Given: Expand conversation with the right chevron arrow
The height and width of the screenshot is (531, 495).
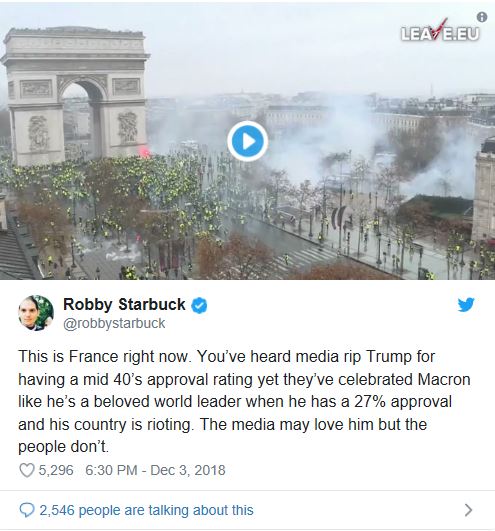Looking at the screenshot, I should pos(469,510).
